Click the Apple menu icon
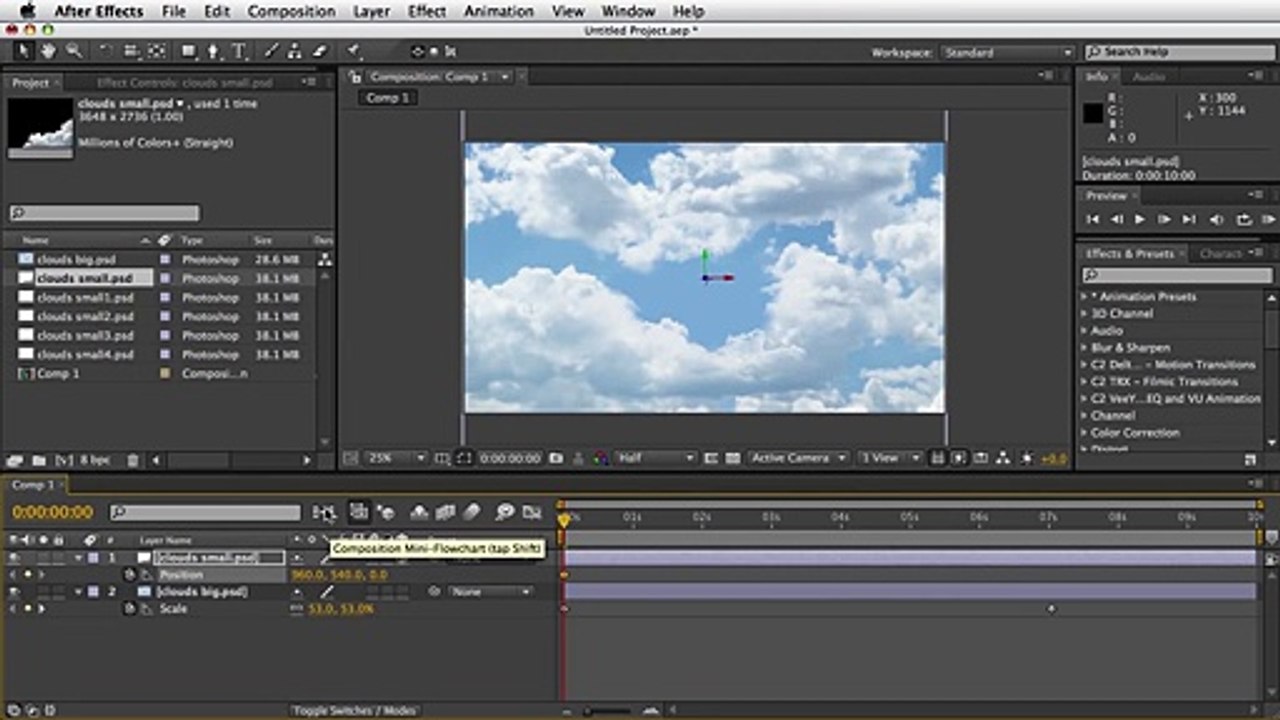This screenshot has width=1280, height=720. point(27,11)
